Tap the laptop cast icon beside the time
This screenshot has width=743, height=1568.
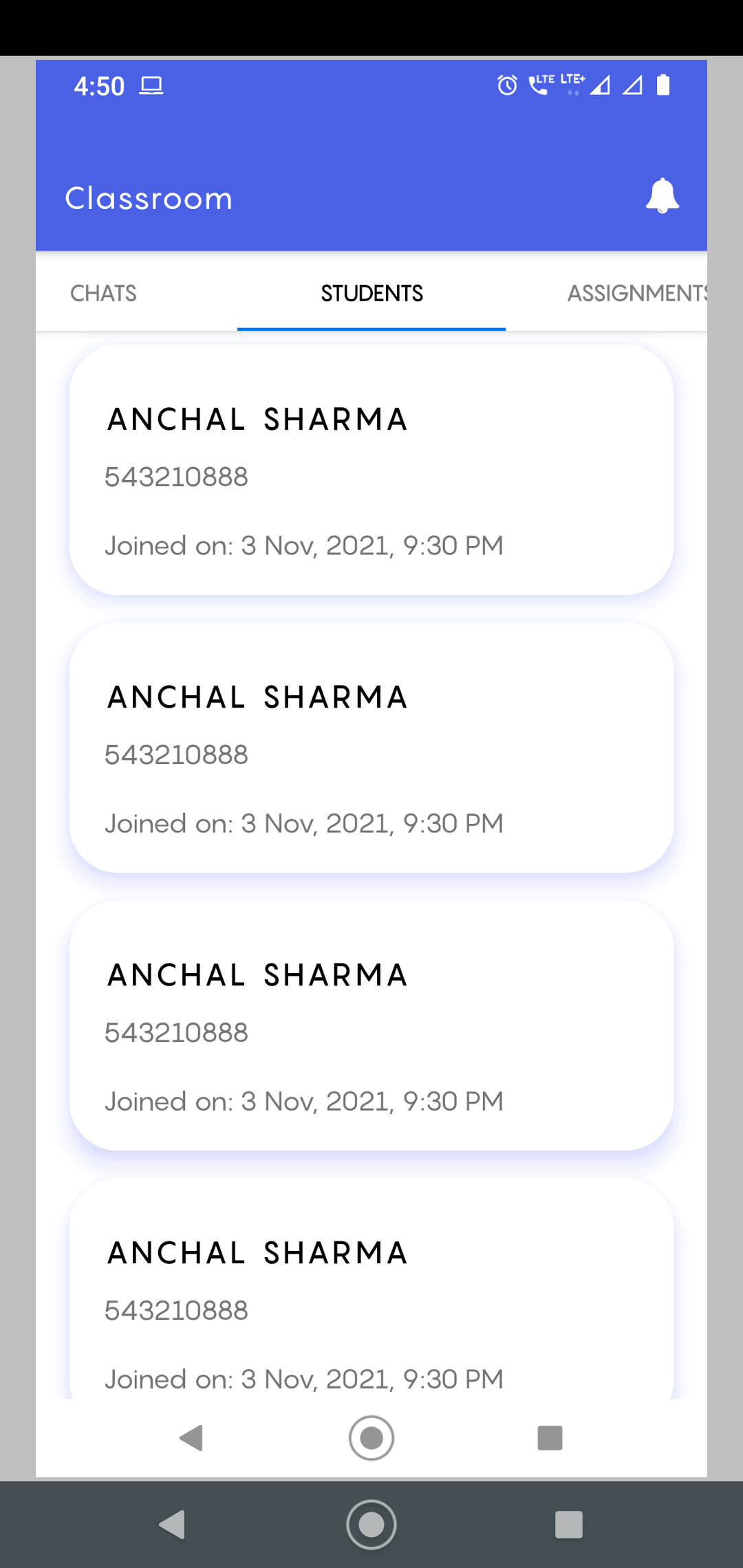151,86
